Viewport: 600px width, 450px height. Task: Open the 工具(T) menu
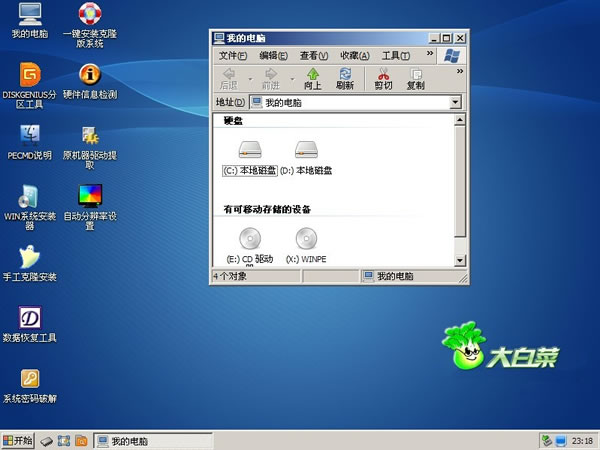click(397, 55)
